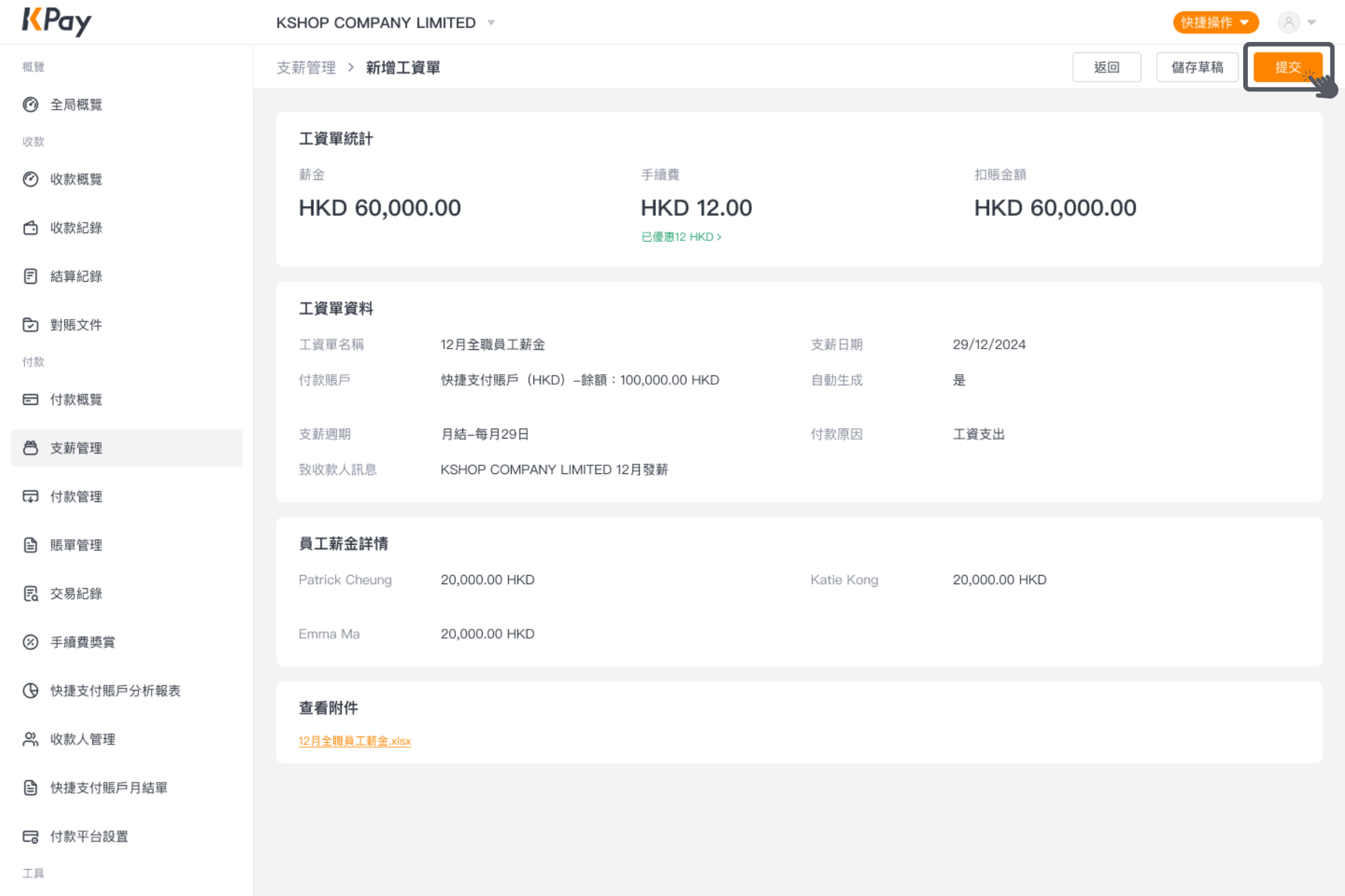
Task: Click message KSHOP COMPANY LIMITED 12月發薪
Action: (x=554, y=469)
